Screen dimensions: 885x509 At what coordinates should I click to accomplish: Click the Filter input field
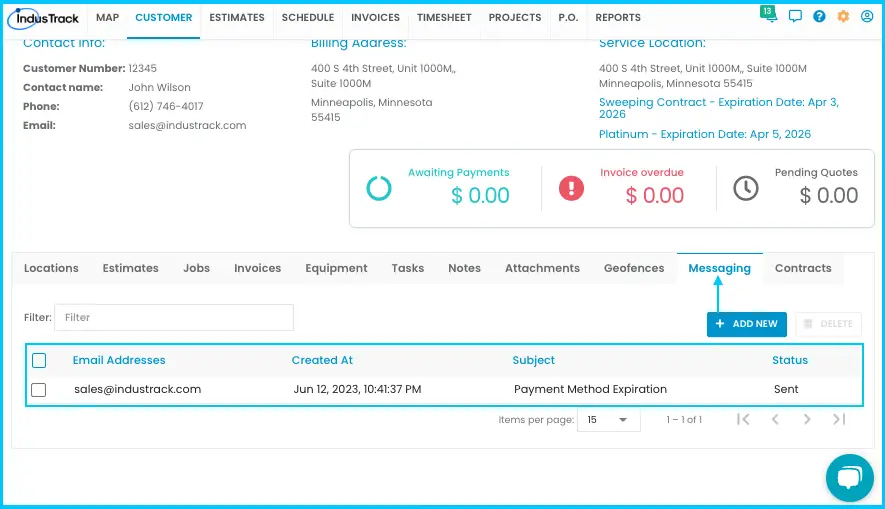(174, 318)
